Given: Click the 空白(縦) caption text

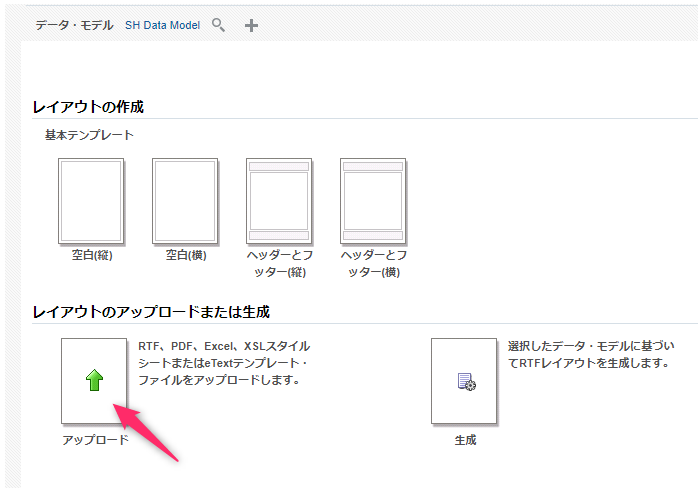Looking at the screenshot, I should (92, 255).
